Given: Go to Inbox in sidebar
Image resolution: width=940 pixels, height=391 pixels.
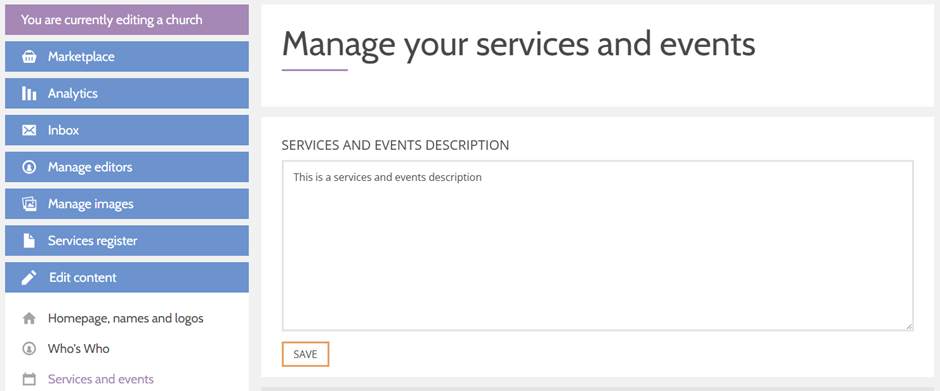Looking at the screenshot, I should [x=127, y=130].
